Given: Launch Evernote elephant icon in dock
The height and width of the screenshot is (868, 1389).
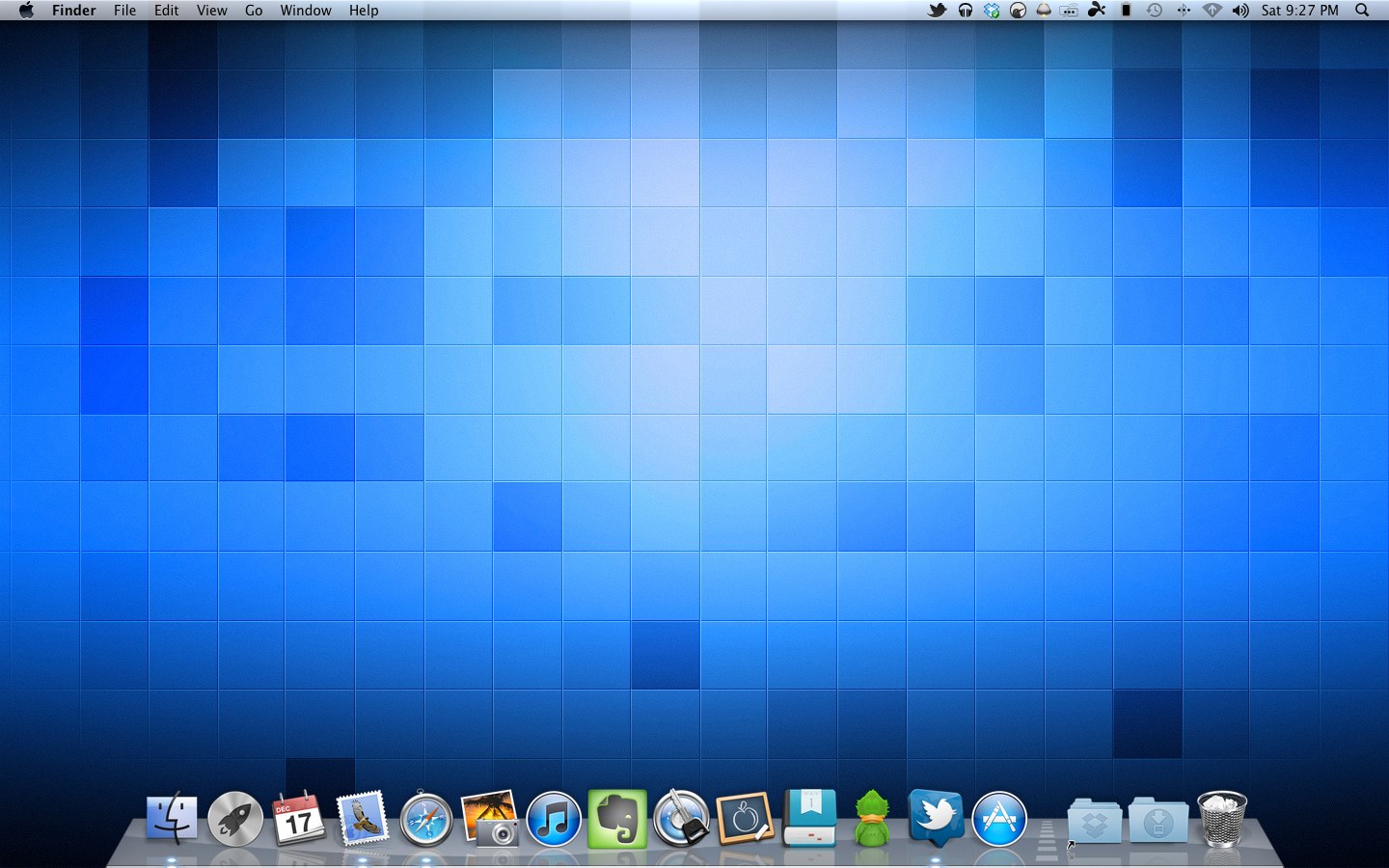Looking at the screenshot, I should pos(617,819).
